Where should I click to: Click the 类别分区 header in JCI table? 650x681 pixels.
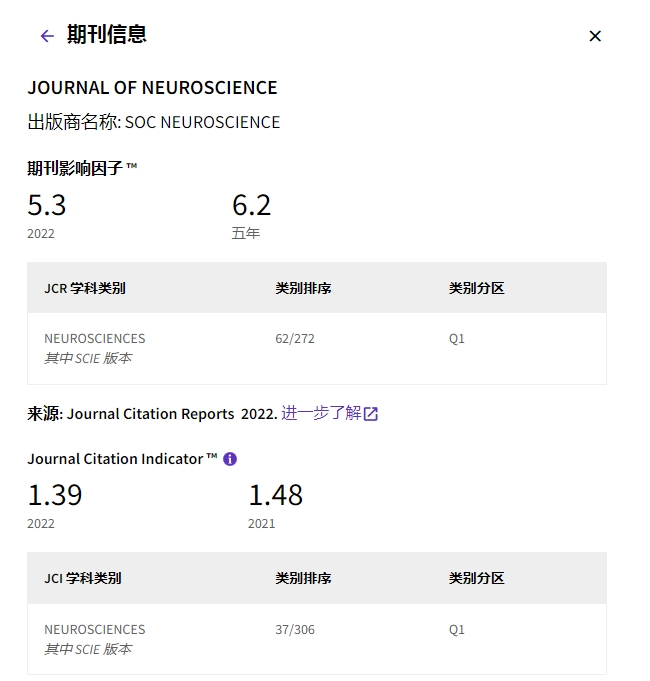[476, 579]
